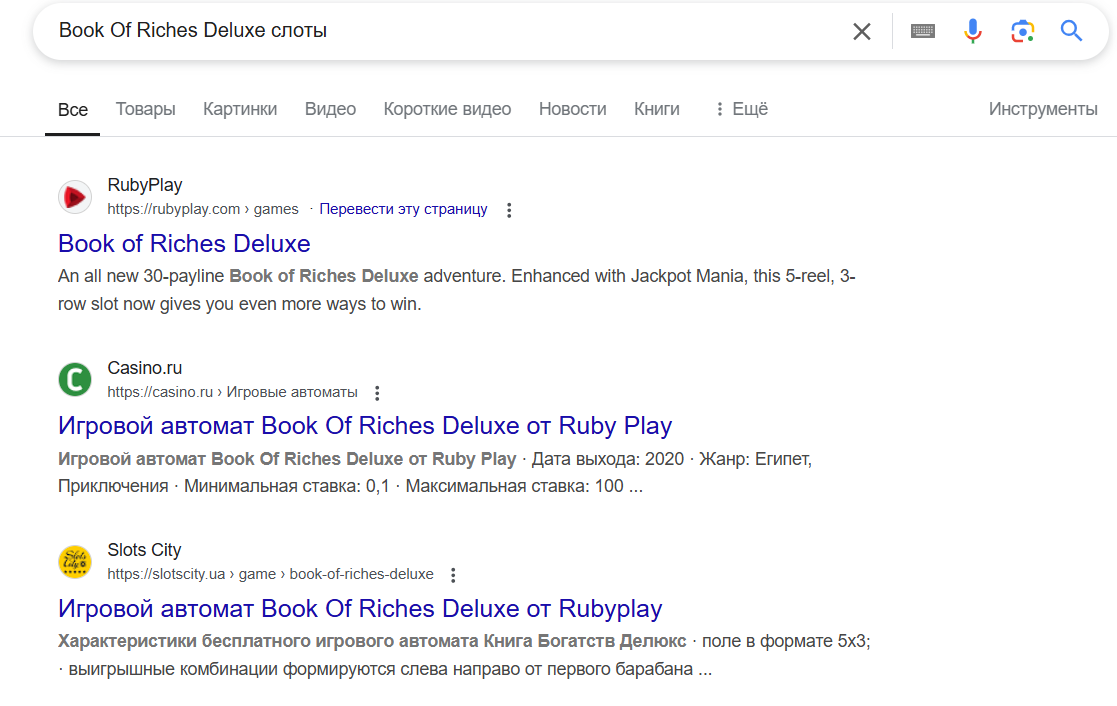The height and width of the screenshot is (706, 1117).
Task: Clear the search query with the X icon
Action: [x=862, y=31]
